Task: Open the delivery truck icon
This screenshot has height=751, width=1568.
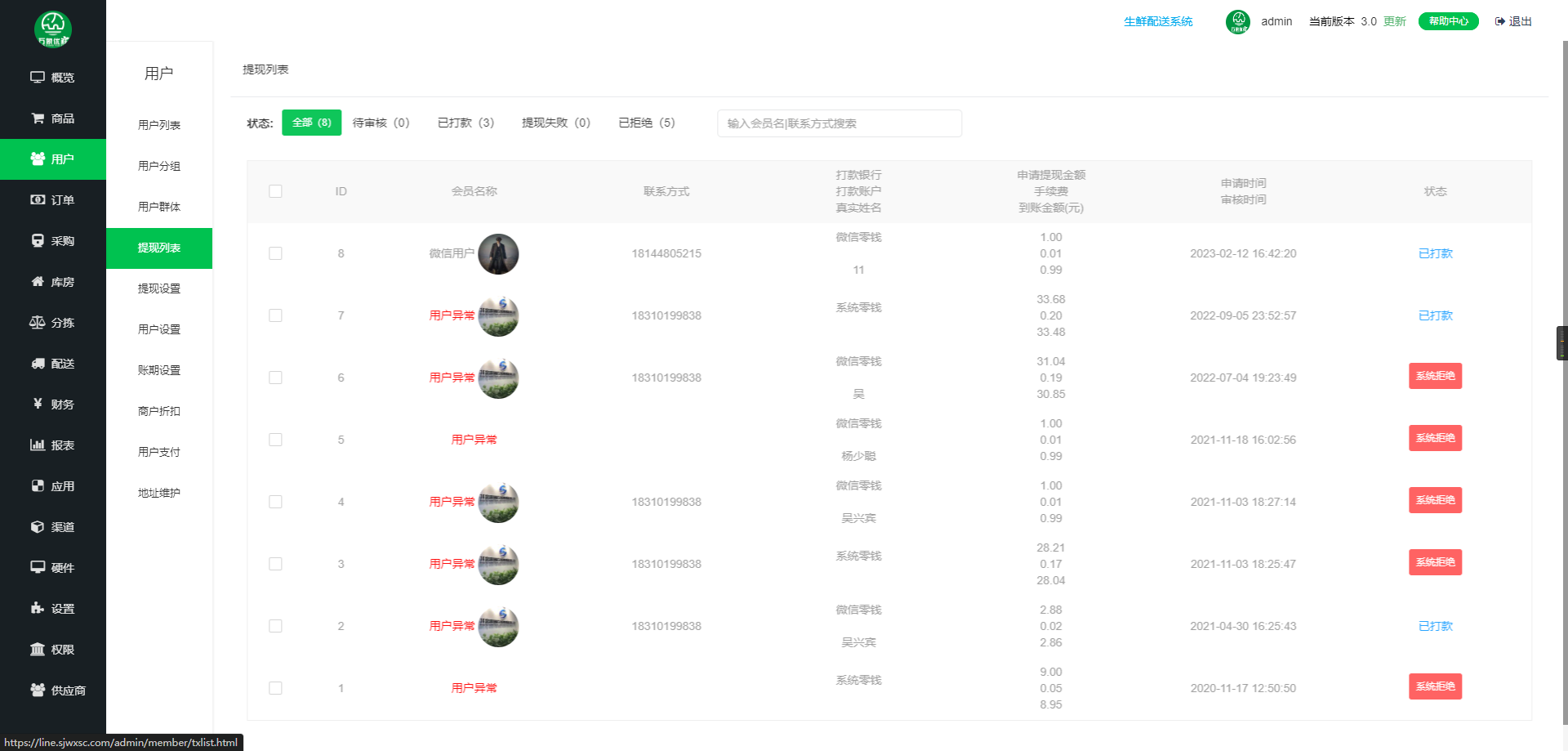Action: pos(38,364)
